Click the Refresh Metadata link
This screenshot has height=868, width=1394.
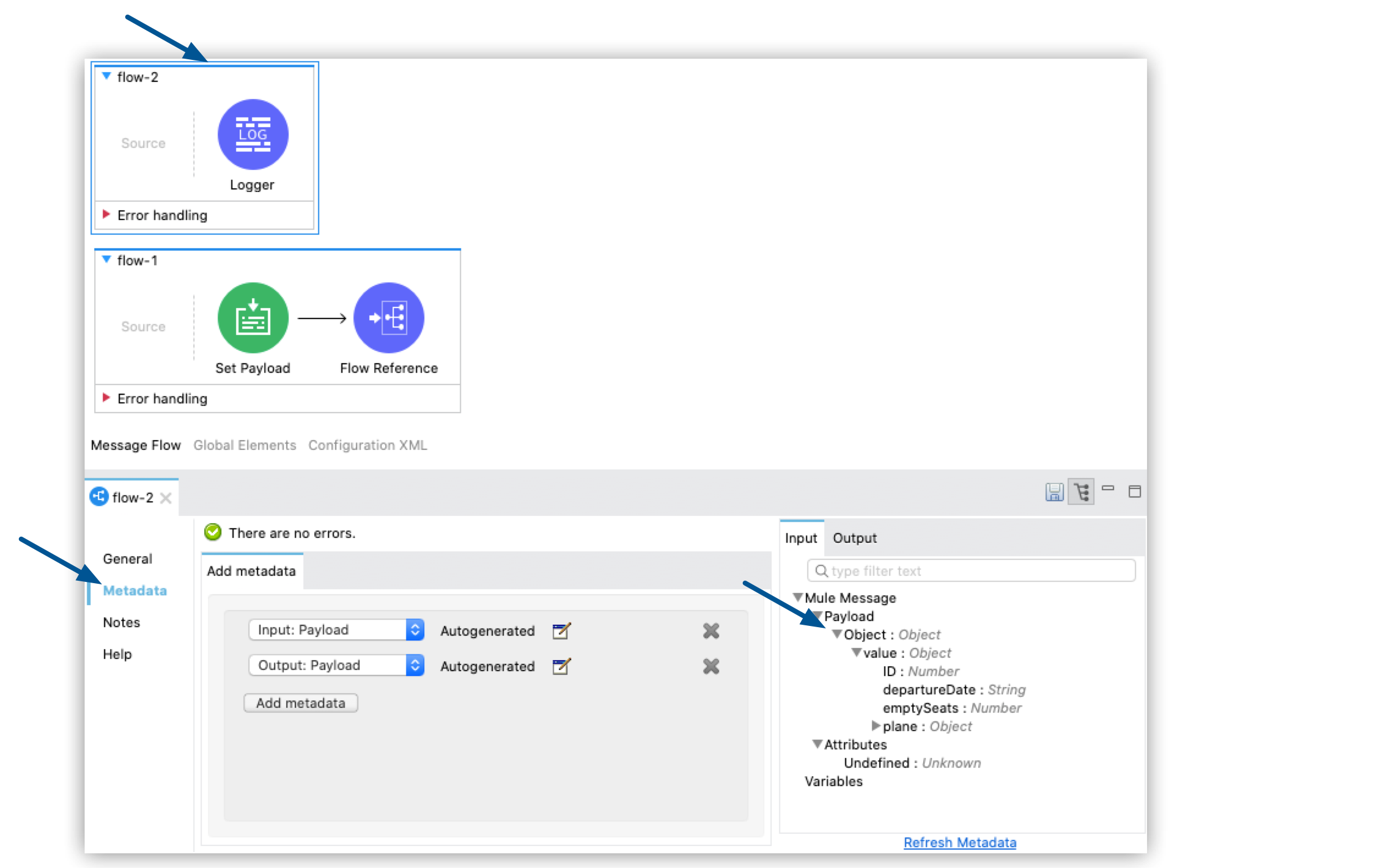click(959, 842)
